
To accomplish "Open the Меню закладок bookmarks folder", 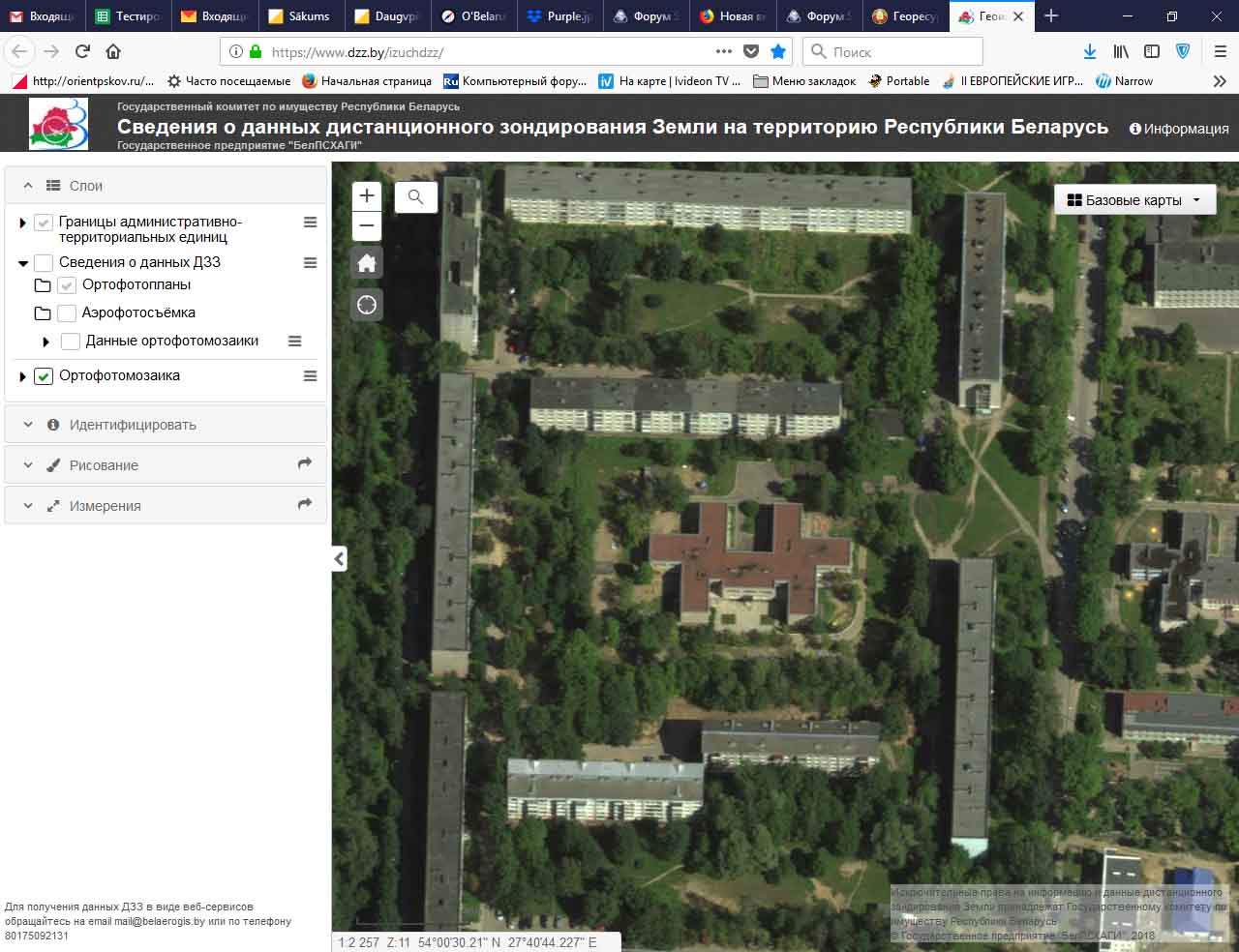I will click(804, 81).
